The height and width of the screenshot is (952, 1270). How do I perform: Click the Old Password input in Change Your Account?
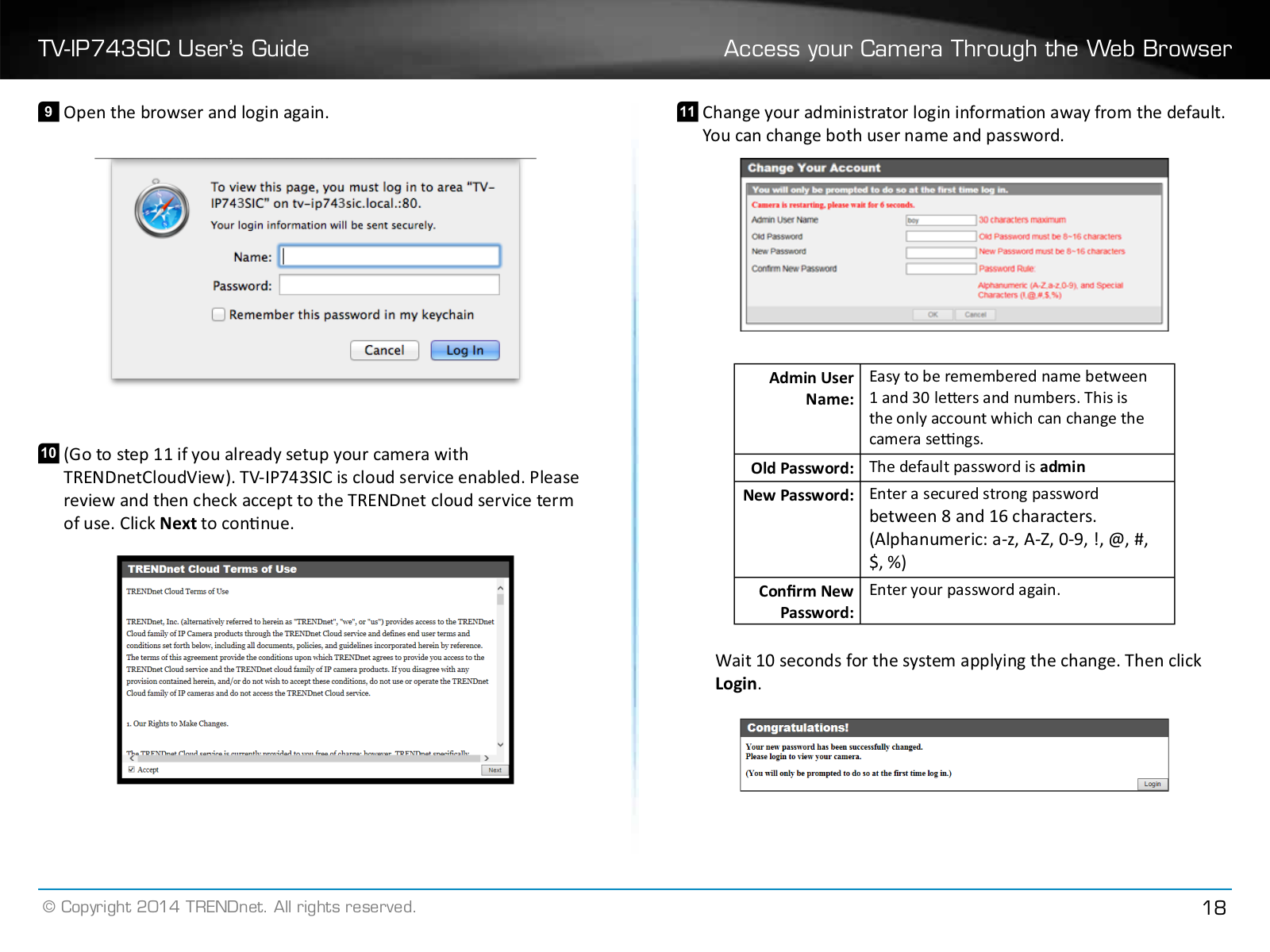click(941, 236)
